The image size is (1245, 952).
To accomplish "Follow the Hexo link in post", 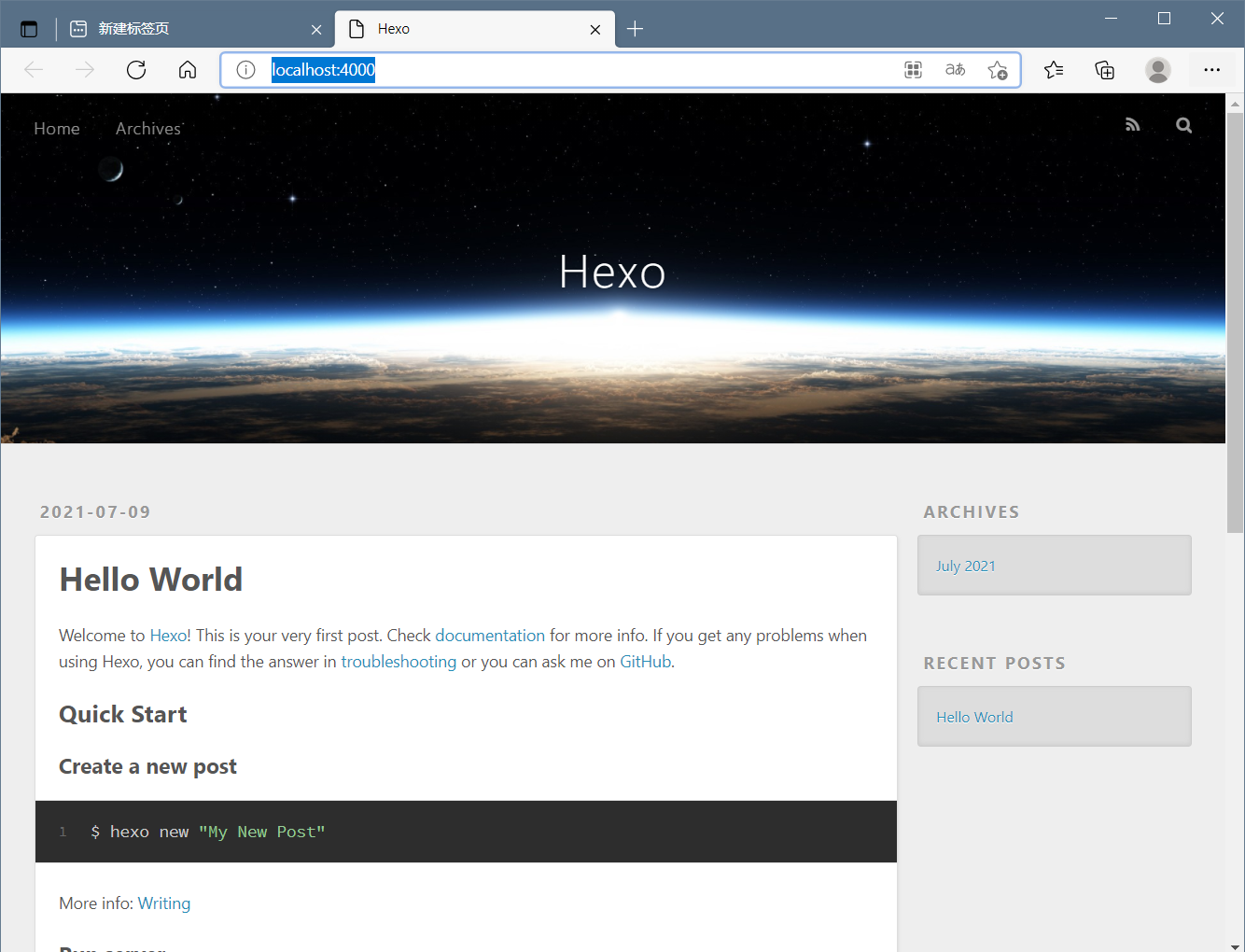I will pos(168,636).
